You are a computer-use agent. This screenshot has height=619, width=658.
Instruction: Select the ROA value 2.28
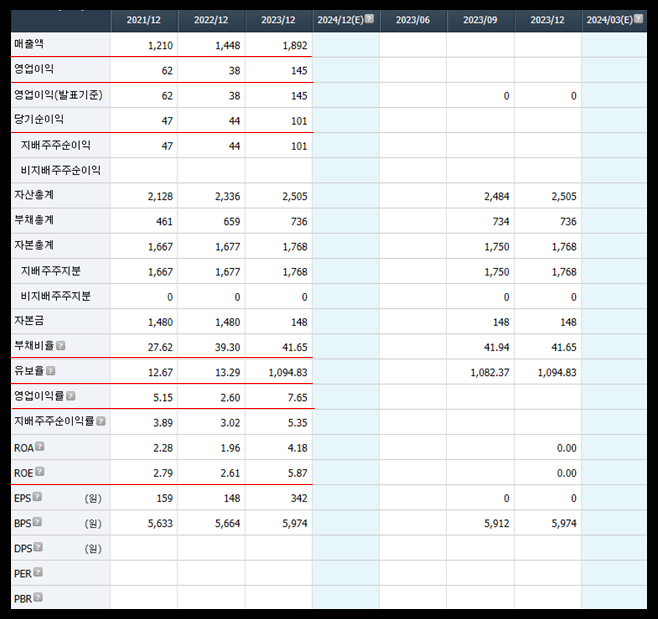coord(163,448)
